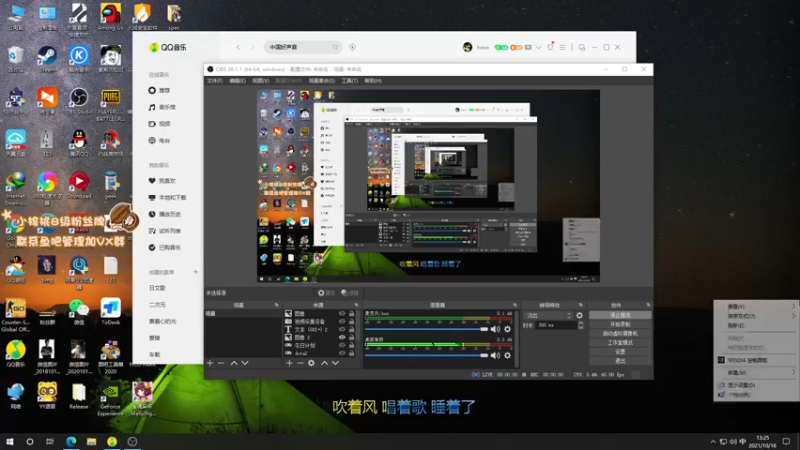Click 停止推流 button in OBS controls
800x450 pixels.
pos(620,315)
